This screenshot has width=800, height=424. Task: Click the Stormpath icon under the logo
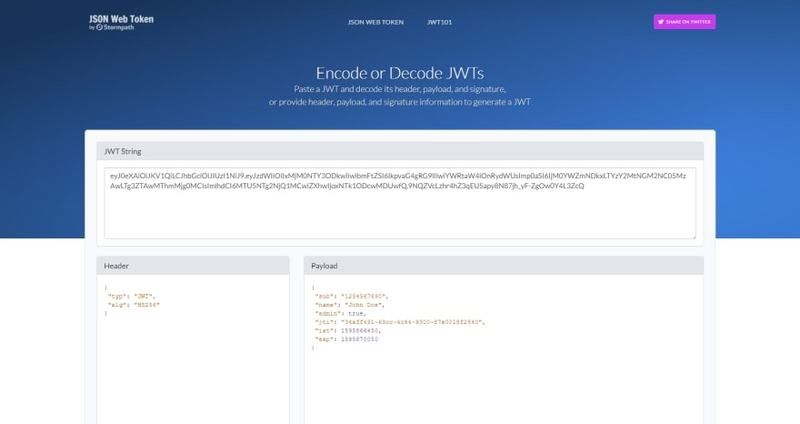[99, 26]
